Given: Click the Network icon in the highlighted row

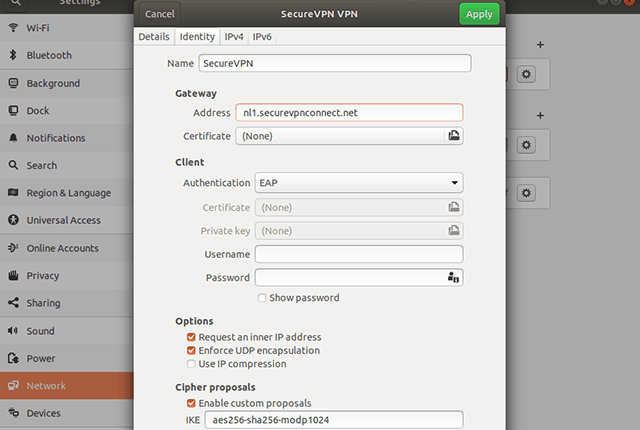Looking at the screenshot, I should 13,385.
